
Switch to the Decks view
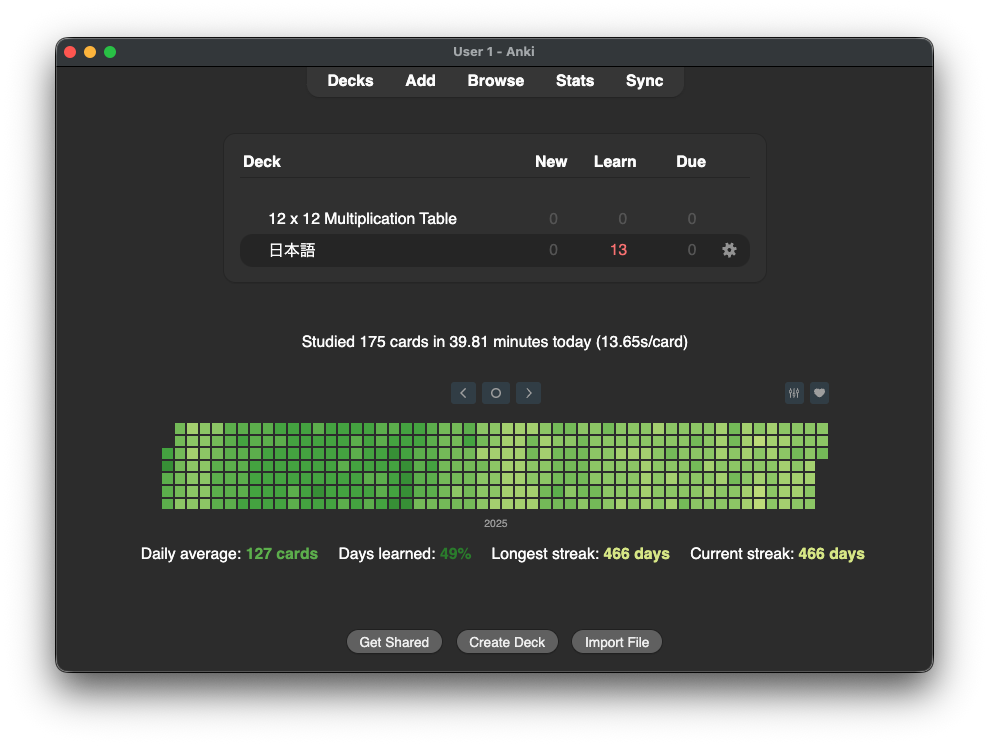(350, 81)
